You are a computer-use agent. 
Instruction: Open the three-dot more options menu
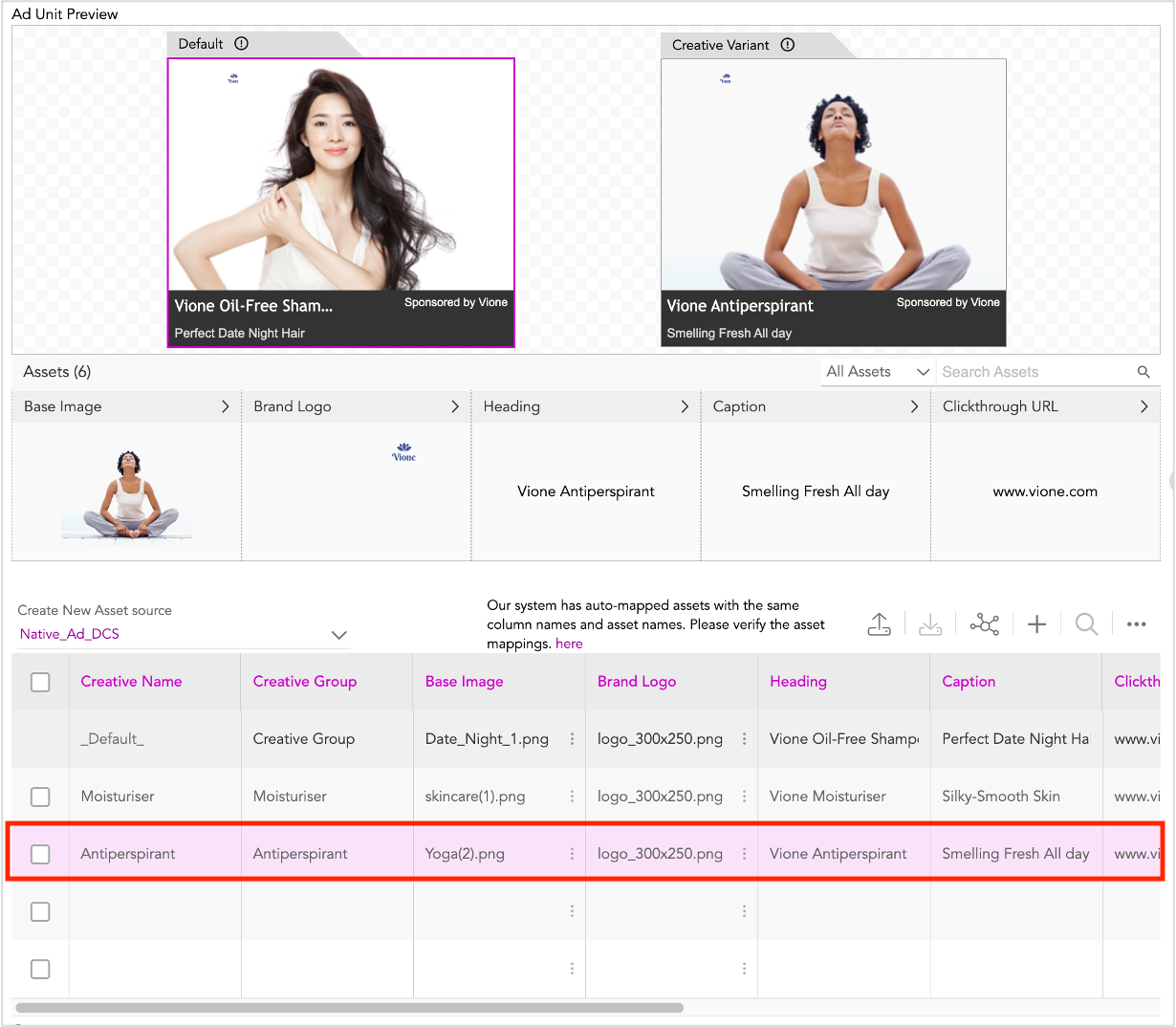click(x=1136, y=624)
